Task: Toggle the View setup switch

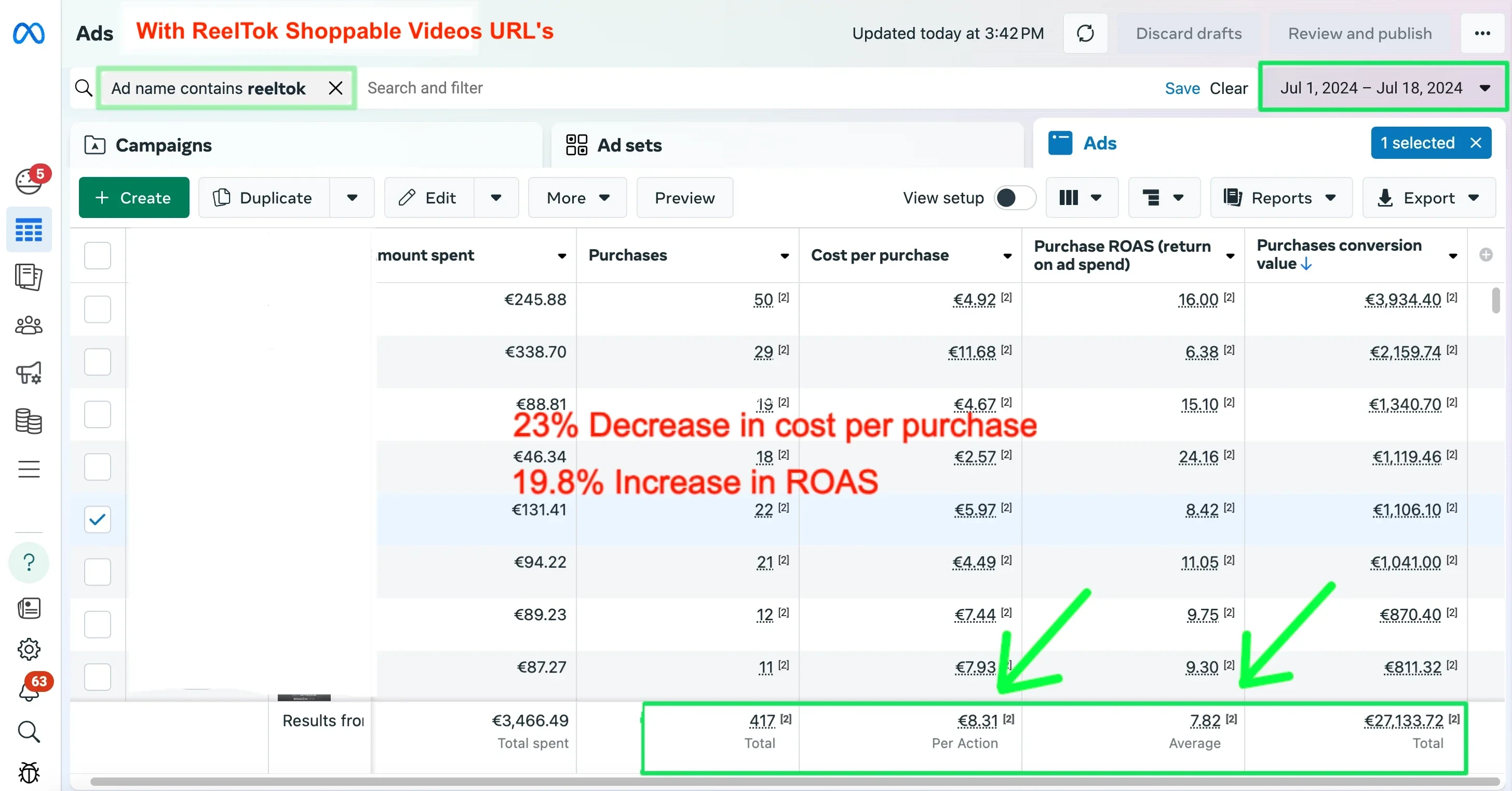Action: (1015, 198)
